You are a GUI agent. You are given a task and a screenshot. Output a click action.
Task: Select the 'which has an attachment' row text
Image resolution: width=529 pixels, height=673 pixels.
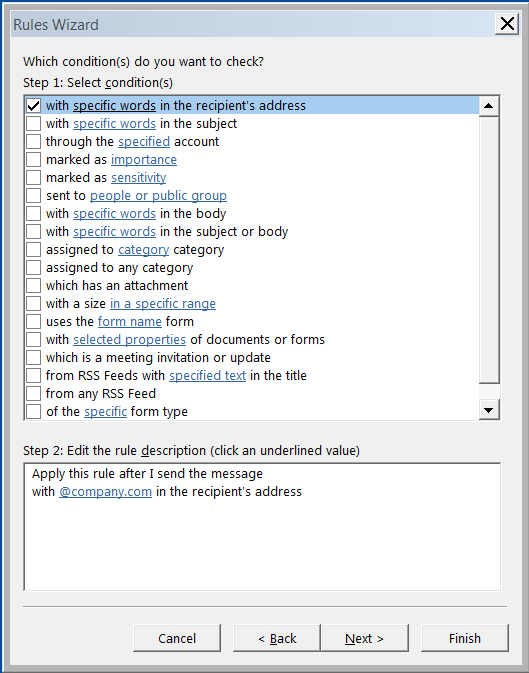[x=117, y=286]
